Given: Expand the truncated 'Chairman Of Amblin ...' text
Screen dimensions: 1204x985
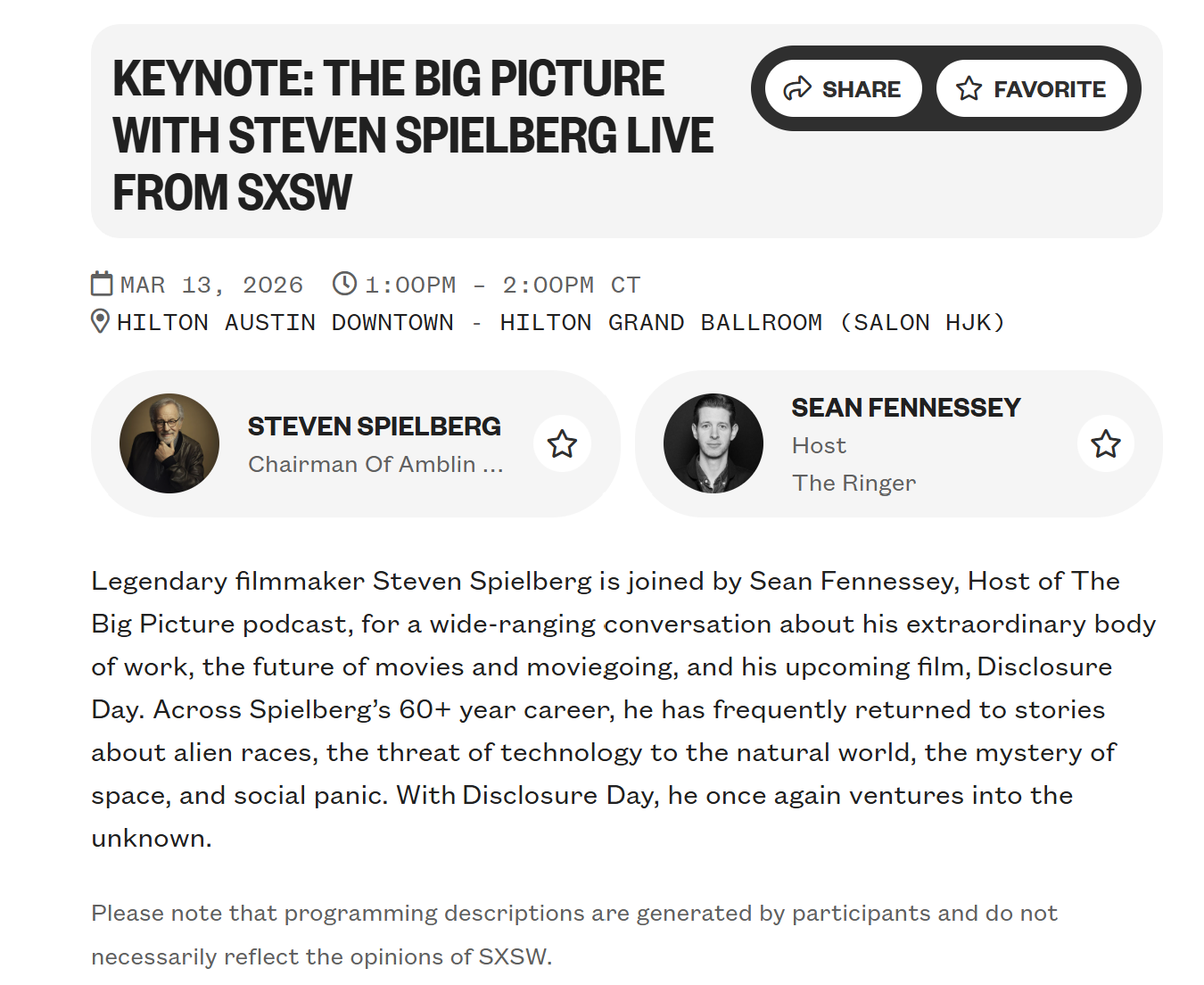Looking at the screenshot, I should (375, 465).
